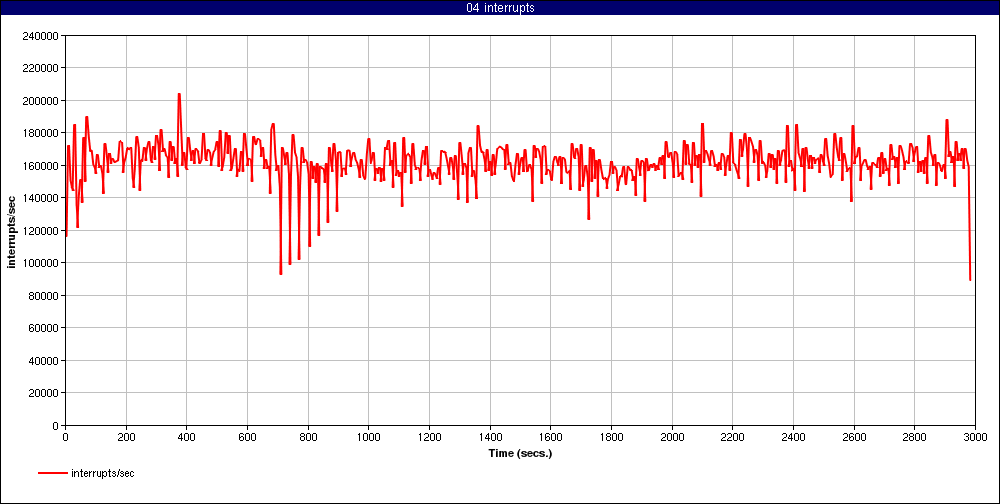Click the vertical "interrupts/sec" y-axis title
Viewport: 1000px width, 504px height.
pos(12,230)
